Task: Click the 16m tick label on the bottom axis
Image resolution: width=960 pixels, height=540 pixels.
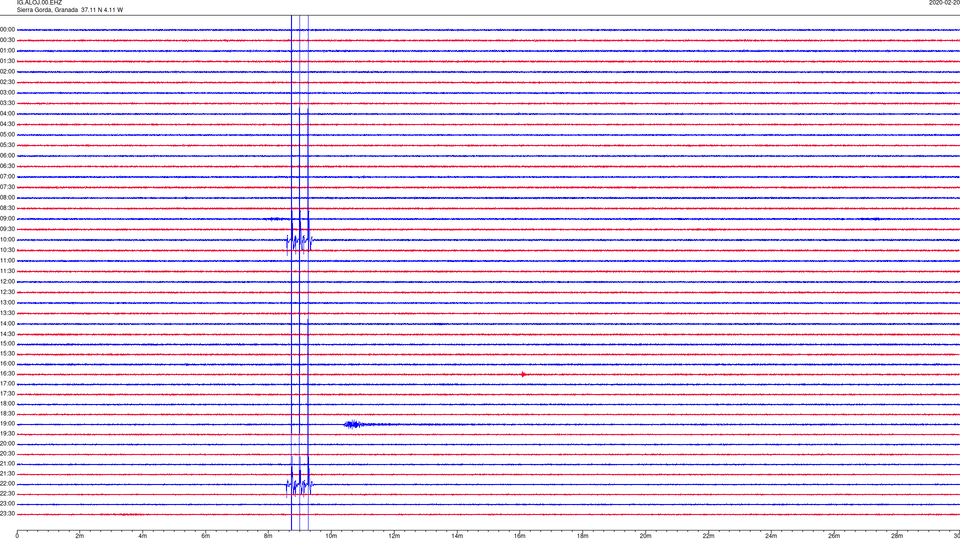Action: point(520,536)
